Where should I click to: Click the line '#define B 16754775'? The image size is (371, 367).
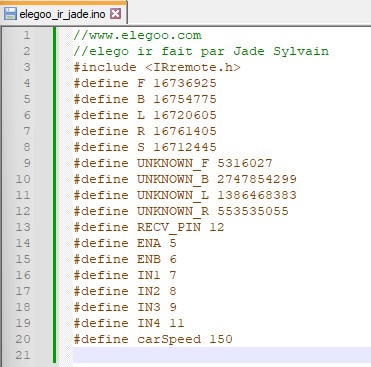(x=145, y=99)
